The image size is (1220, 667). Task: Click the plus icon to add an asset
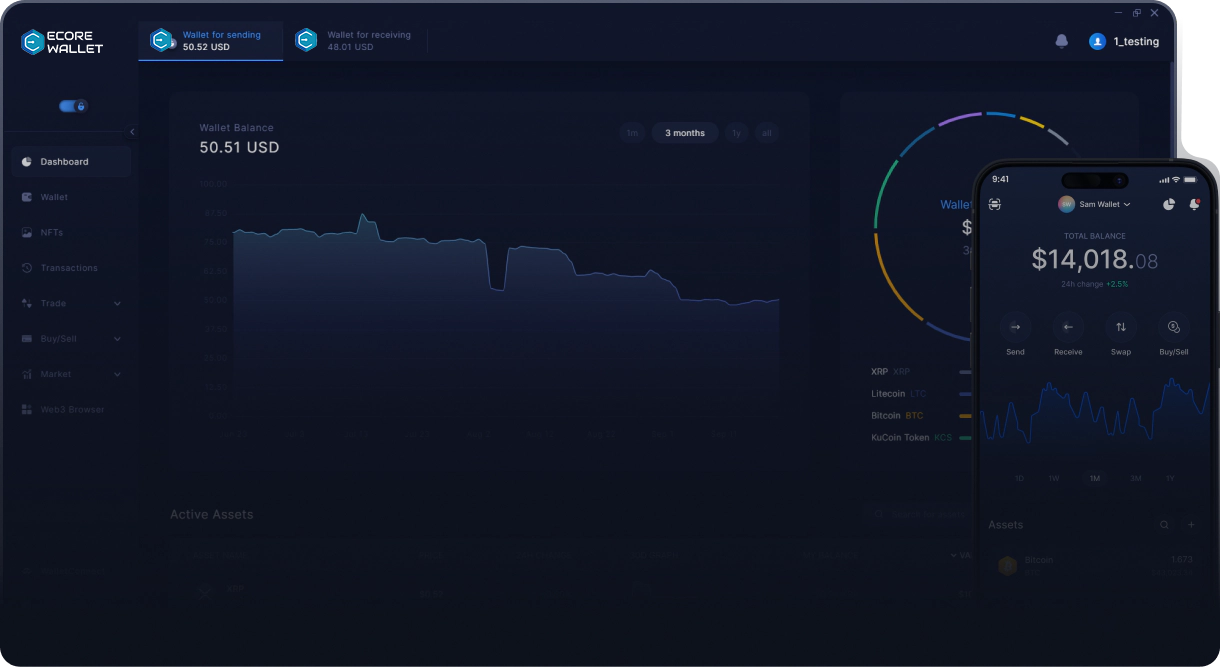1191,524
